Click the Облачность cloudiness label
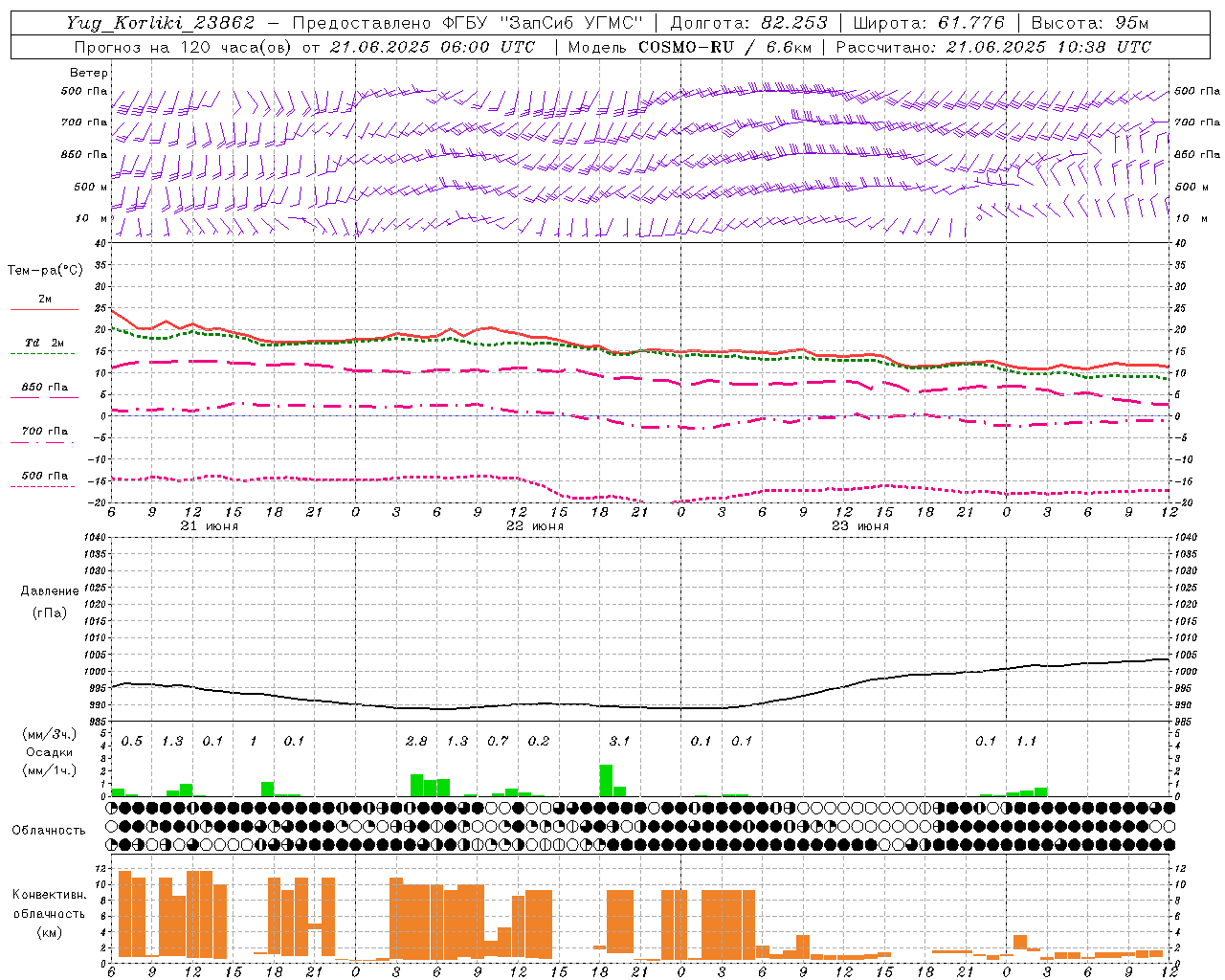The width and height of the screenshot is (1225, 980). coord(49,831)
